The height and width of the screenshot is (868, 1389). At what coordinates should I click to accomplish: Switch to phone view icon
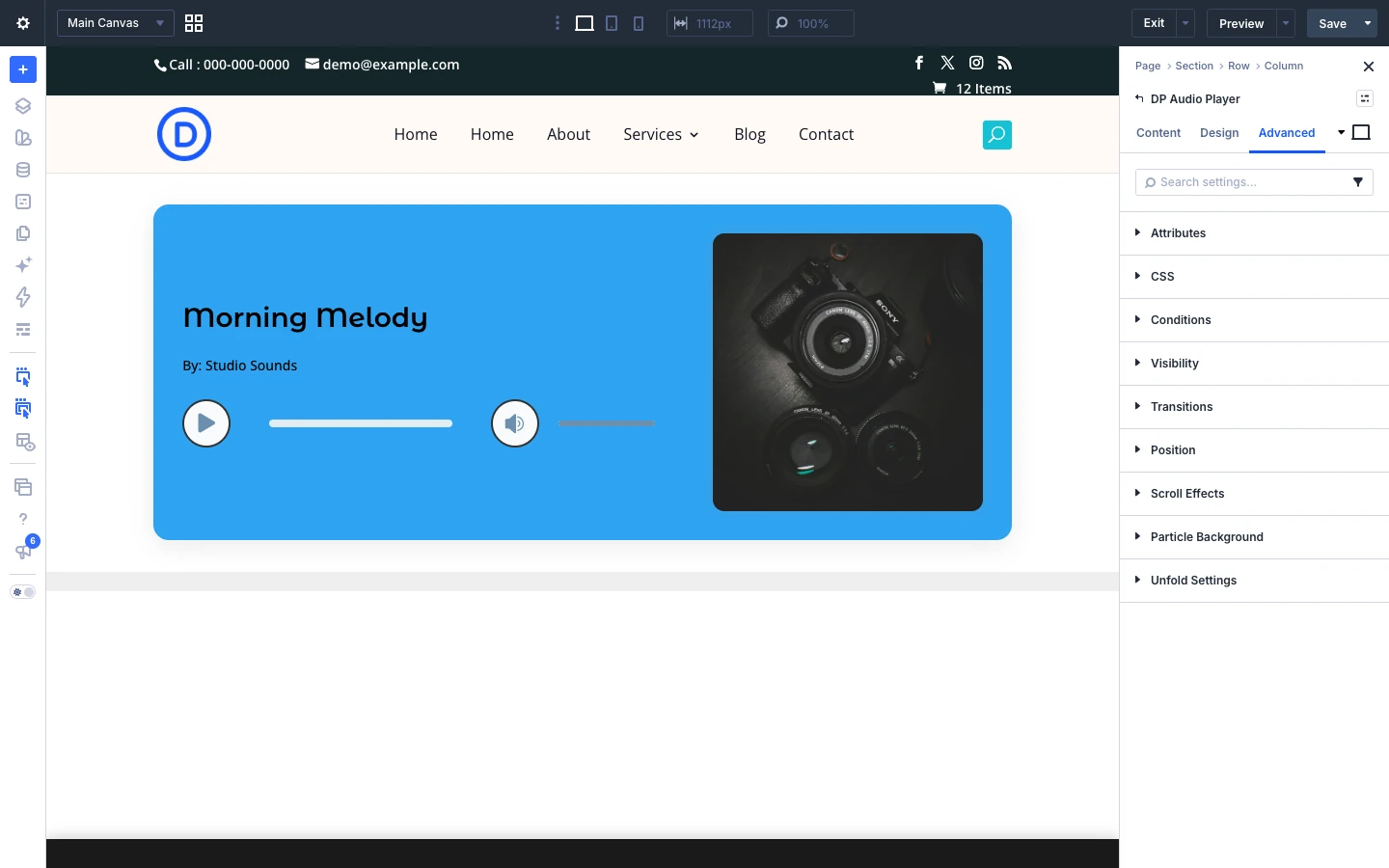pos(639,23)
